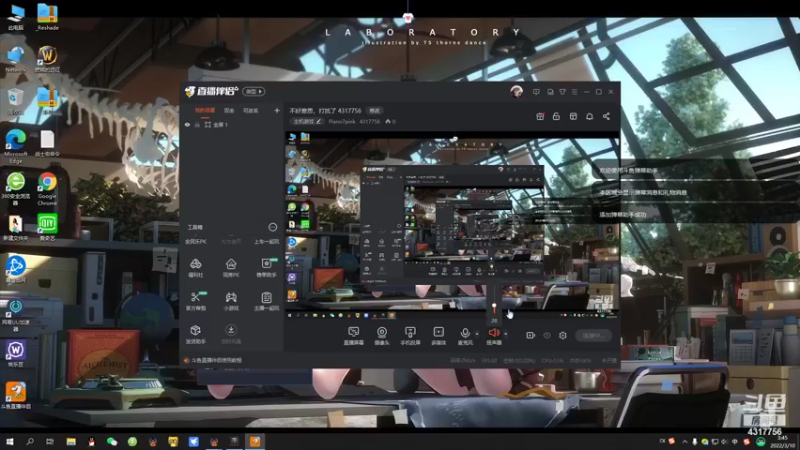Start recording with the camcorder icon
The image size is (800, 450).
click(x=531, y=335)
